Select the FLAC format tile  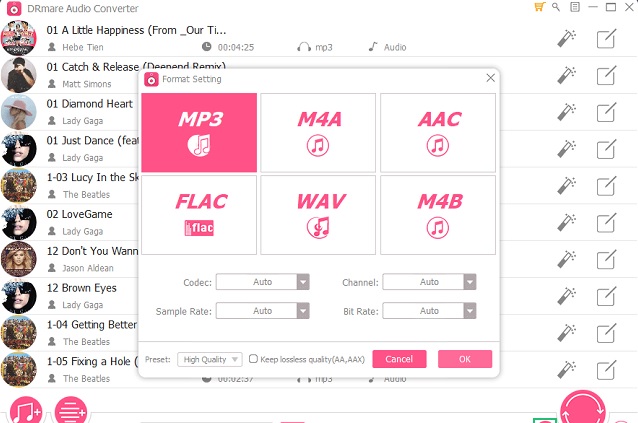click(x=199, y=215)
